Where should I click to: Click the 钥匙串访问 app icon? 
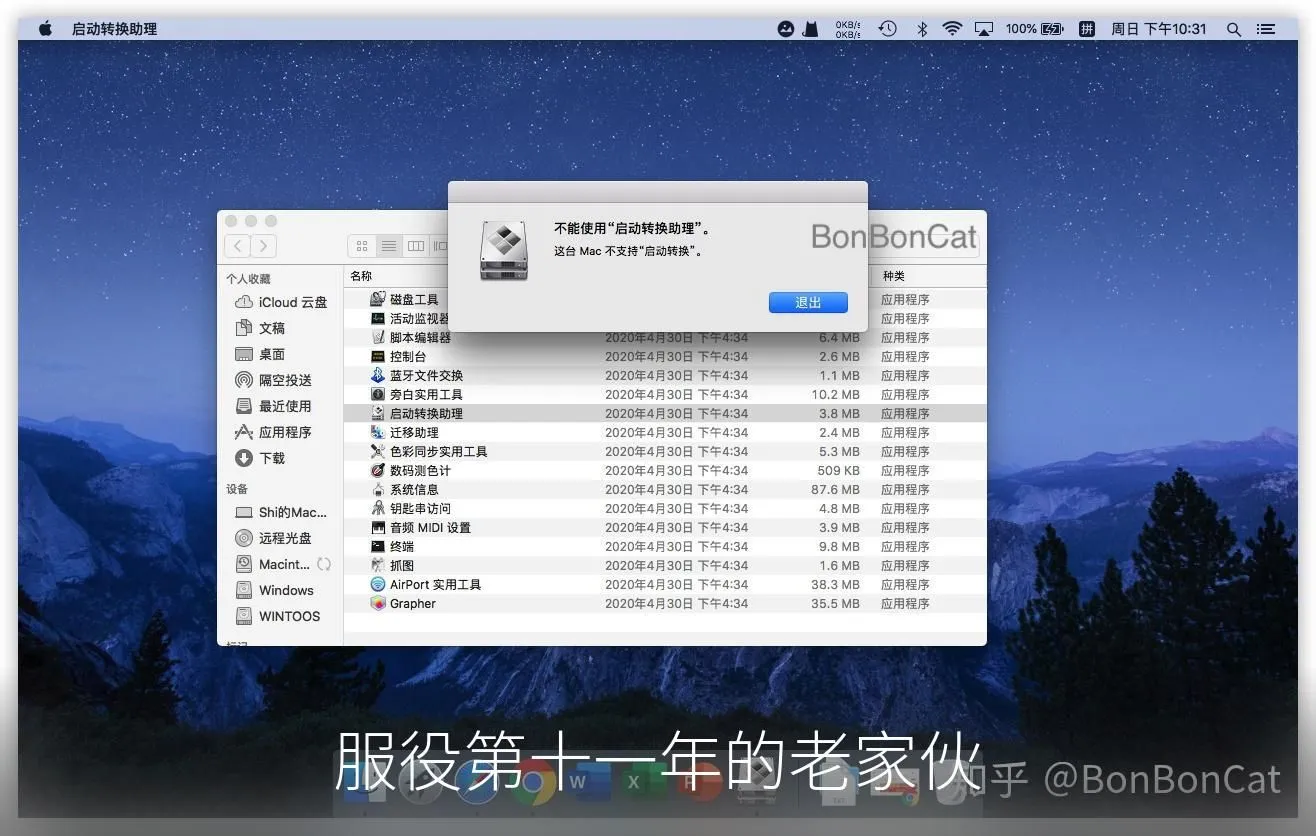click(x=378, y=508)
